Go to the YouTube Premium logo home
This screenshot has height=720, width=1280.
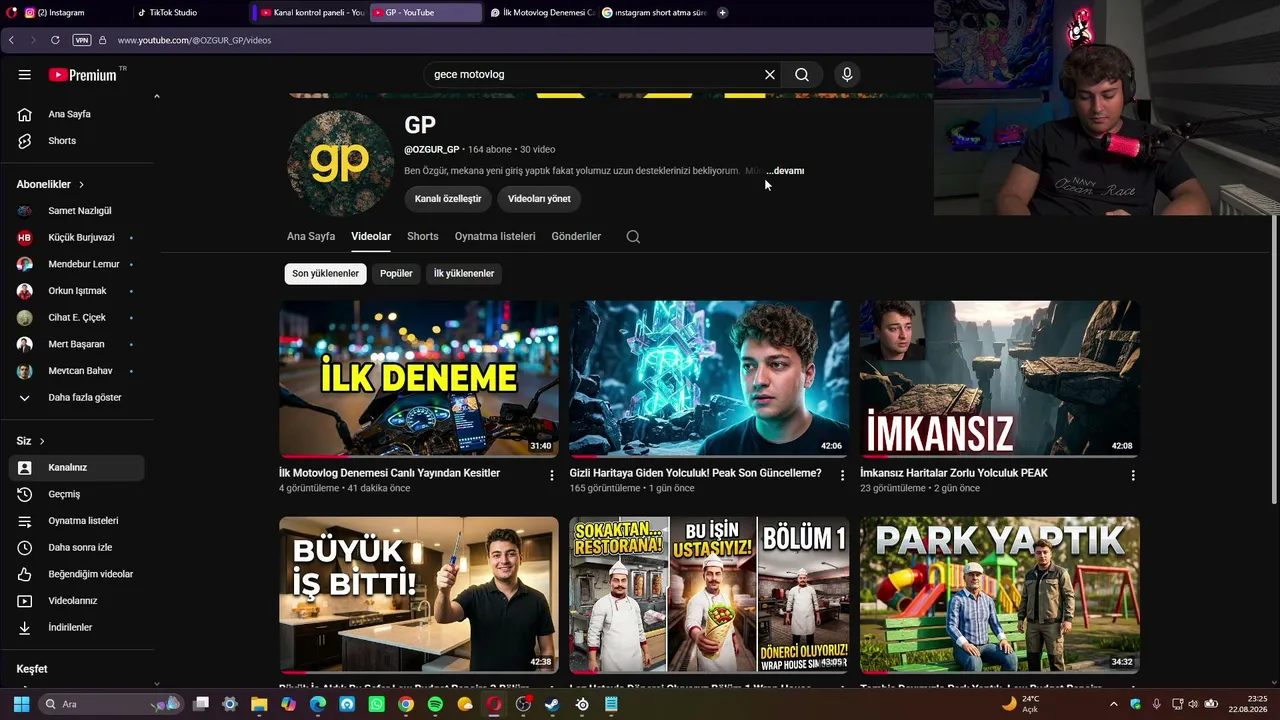click(x=83, y=75)
